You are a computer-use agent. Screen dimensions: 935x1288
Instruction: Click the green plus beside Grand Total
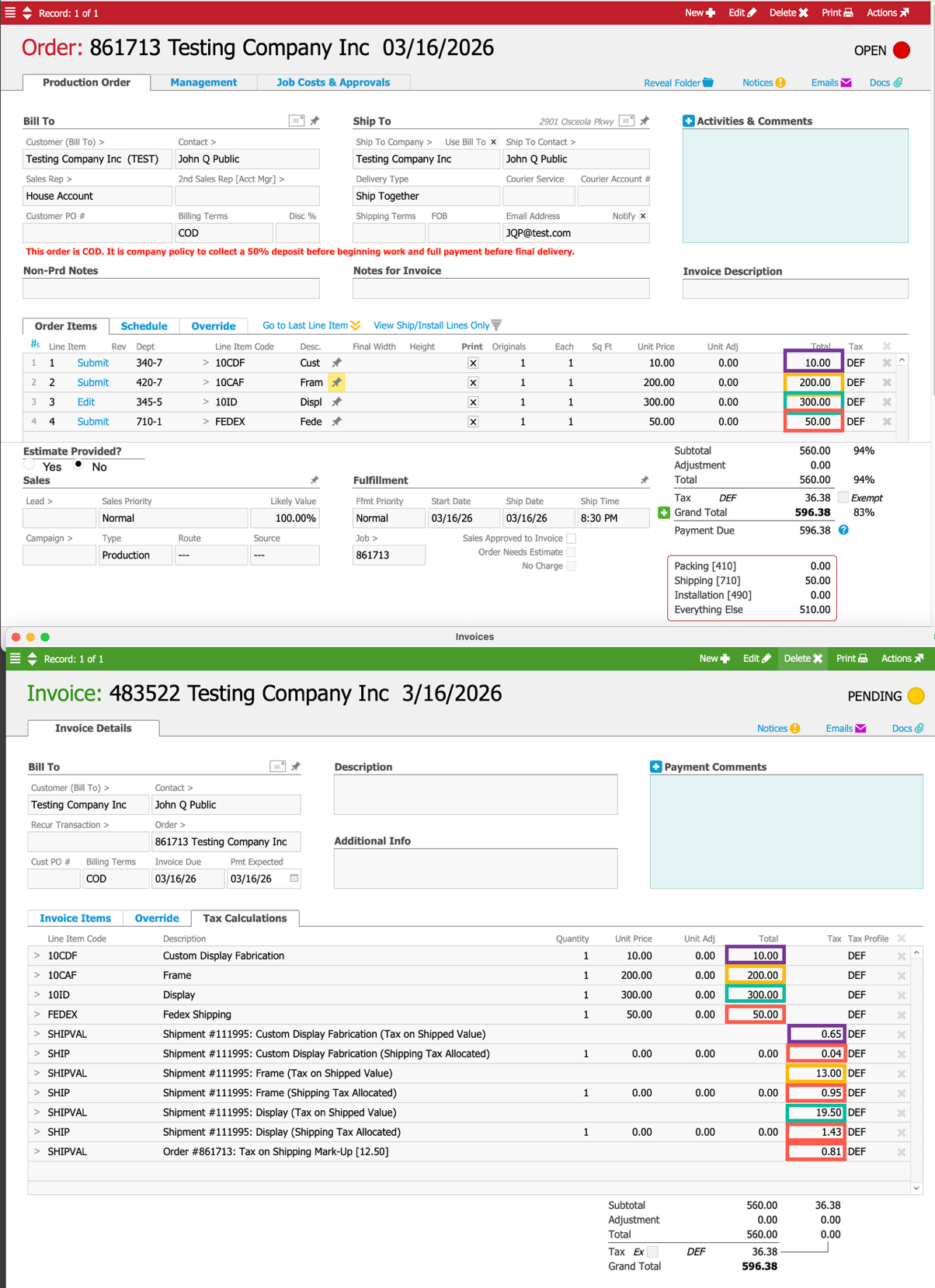[664, 513]
